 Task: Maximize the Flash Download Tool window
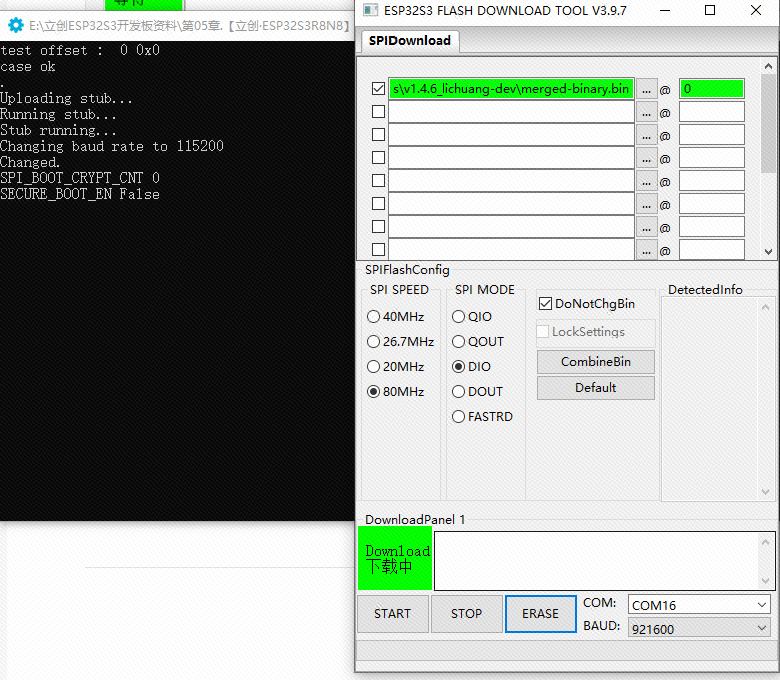click(710, 10)
